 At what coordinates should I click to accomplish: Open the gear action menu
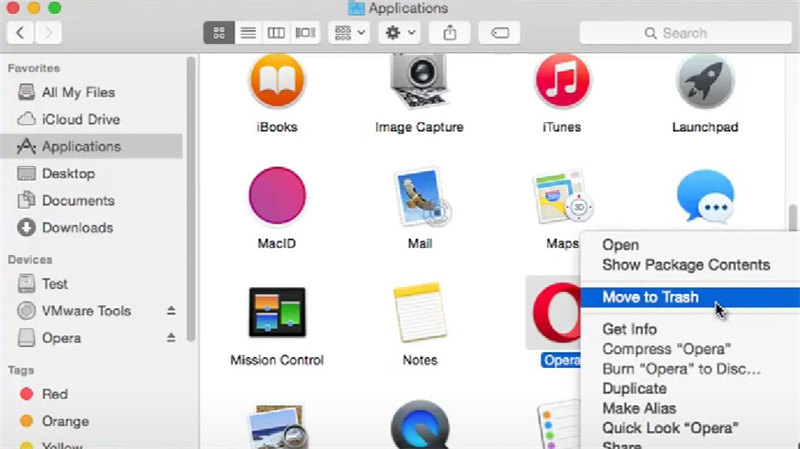point(399,33)
